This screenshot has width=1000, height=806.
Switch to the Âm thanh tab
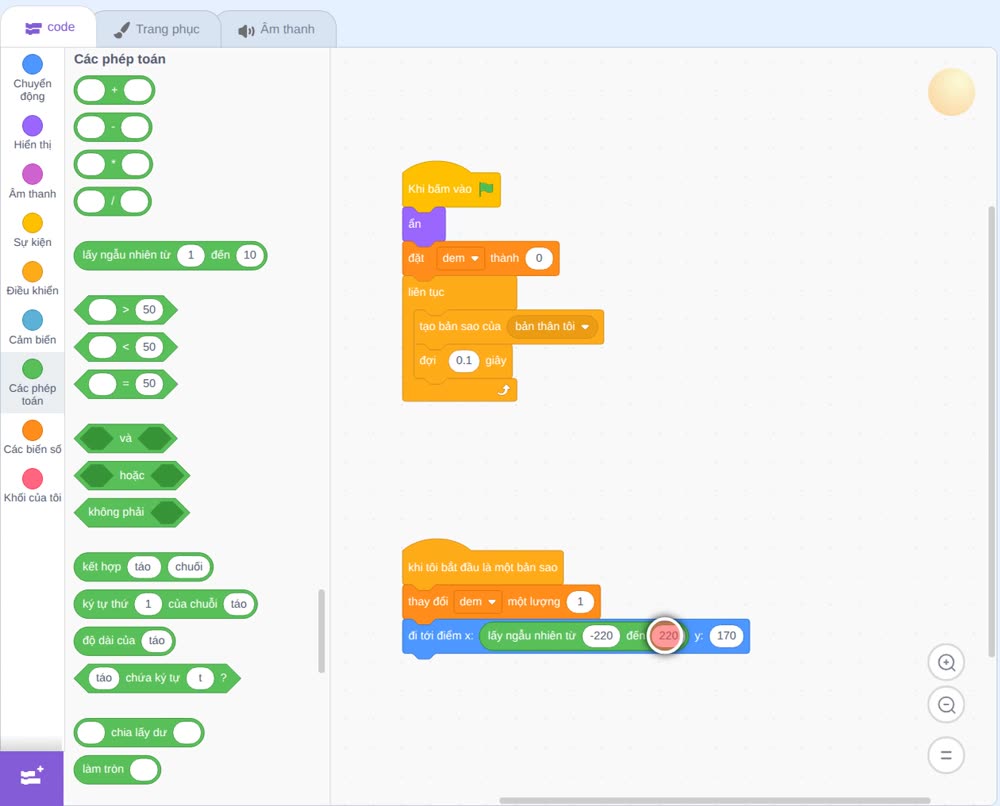(x=277, y=29)
